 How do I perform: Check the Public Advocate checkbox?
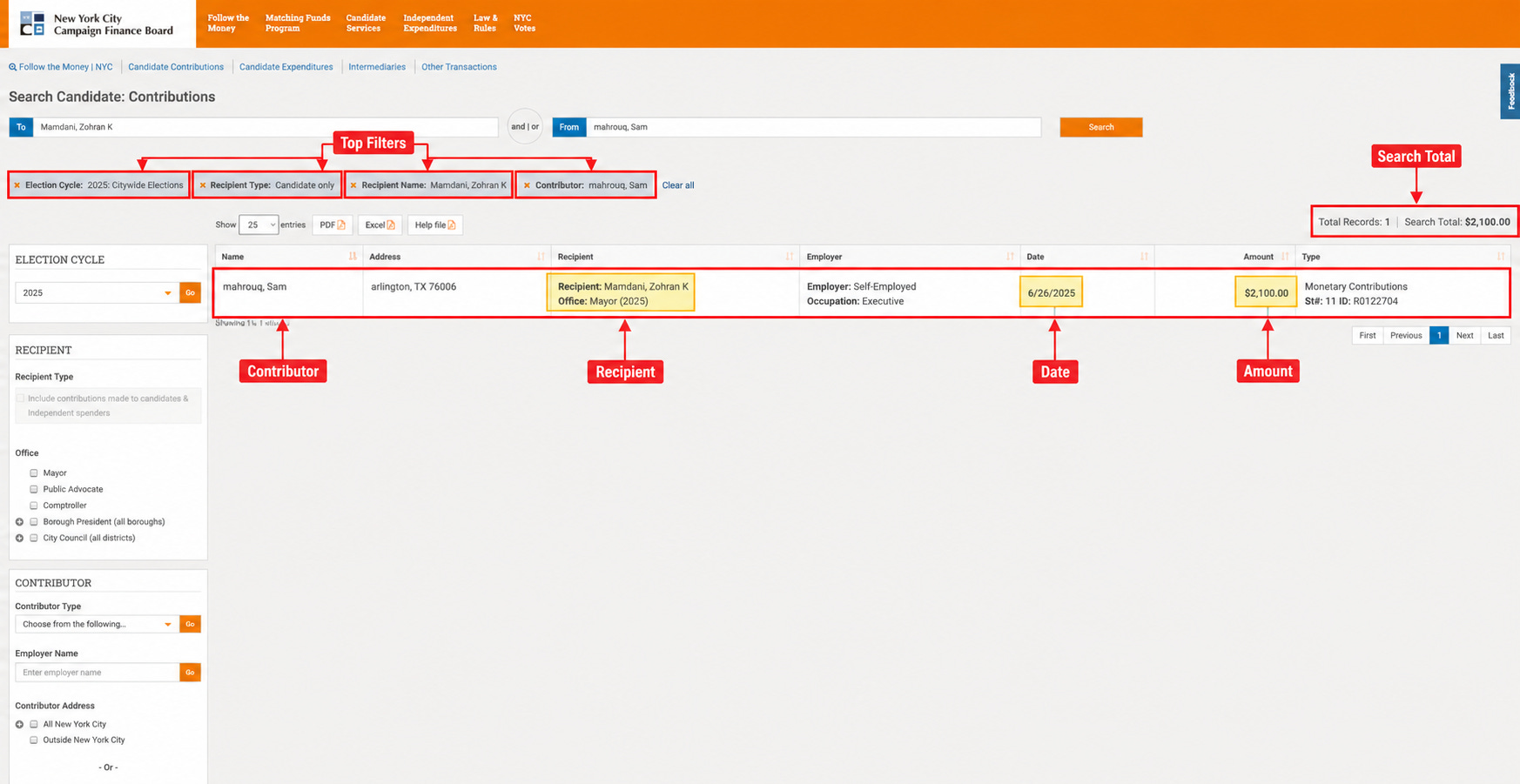[x=34, y=490]
